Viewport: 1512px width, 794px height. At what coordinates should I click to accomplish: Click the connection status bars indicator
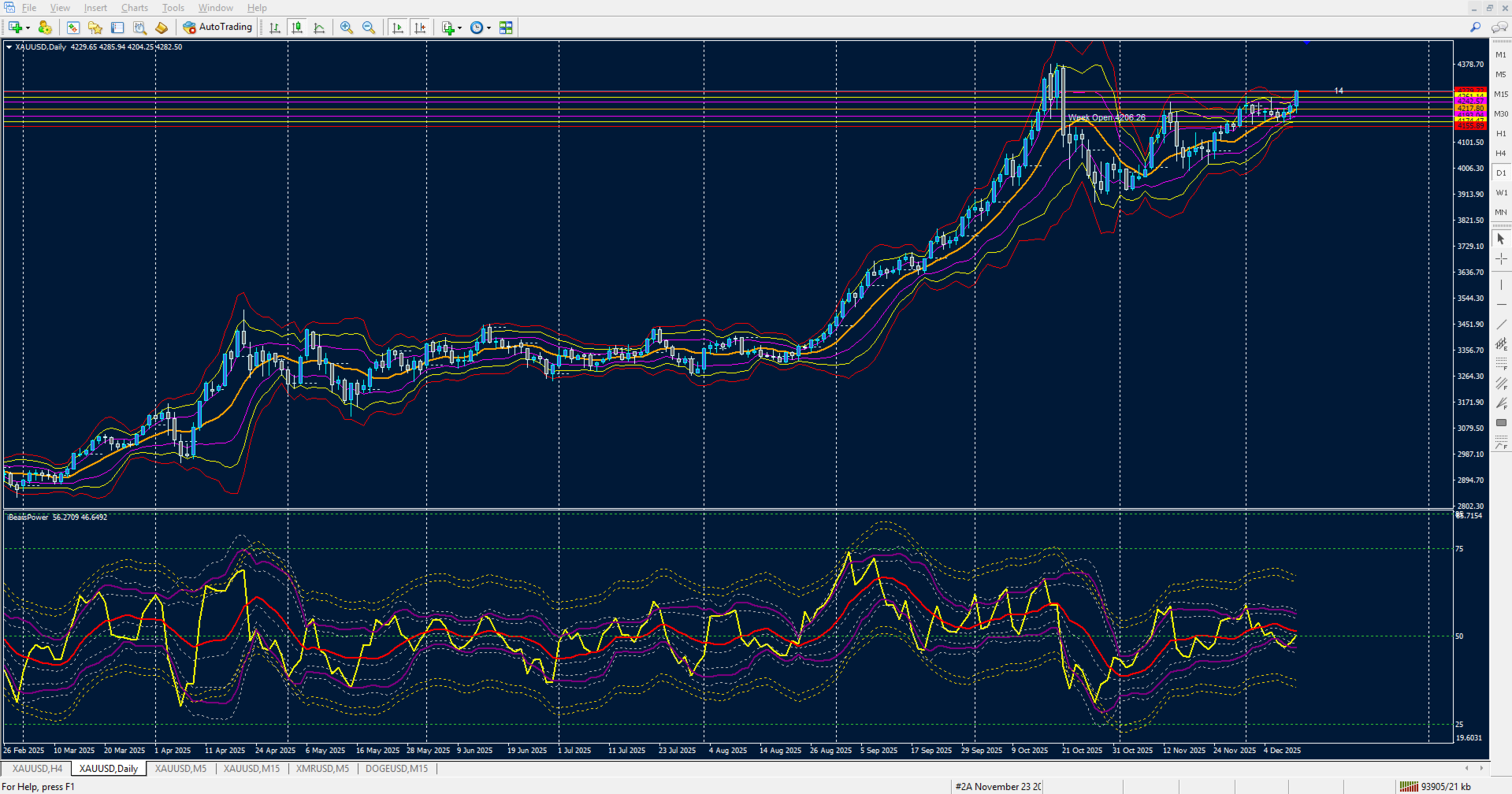click(x=1409, y=786)
